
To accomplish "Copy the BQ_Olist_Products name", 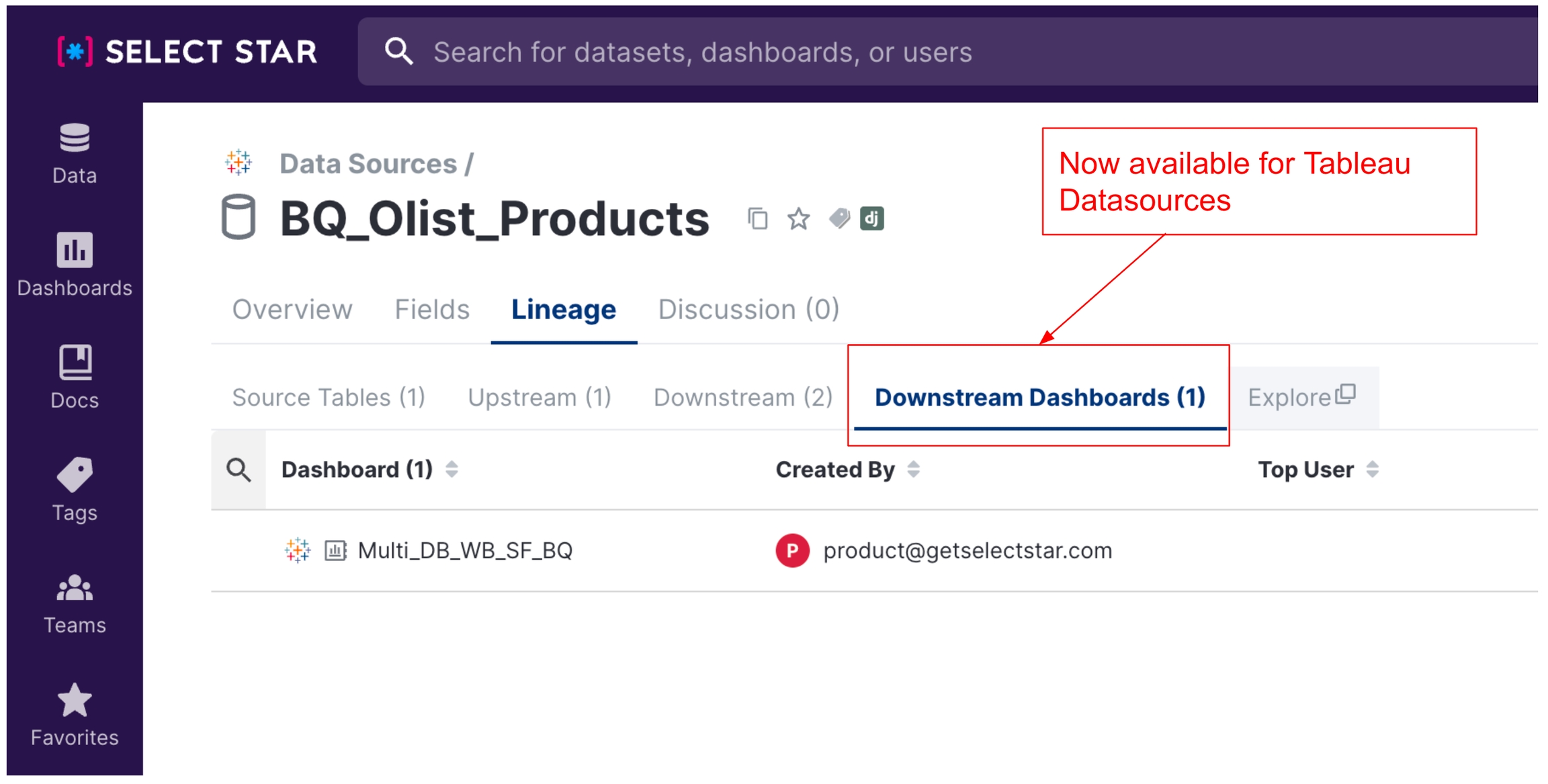I will click(x=757, y=219).
